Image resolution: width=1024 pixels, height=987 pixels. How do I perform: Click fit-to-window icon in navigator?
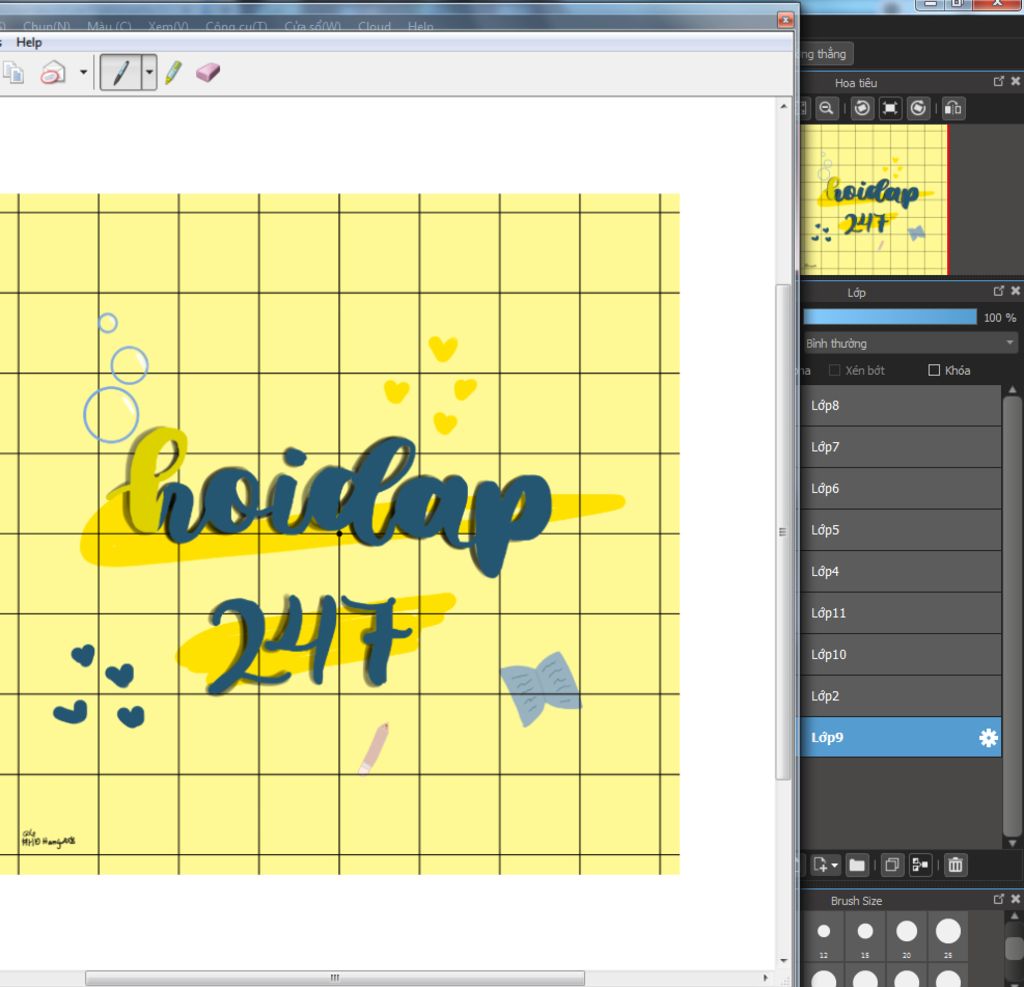pos(890,108)
